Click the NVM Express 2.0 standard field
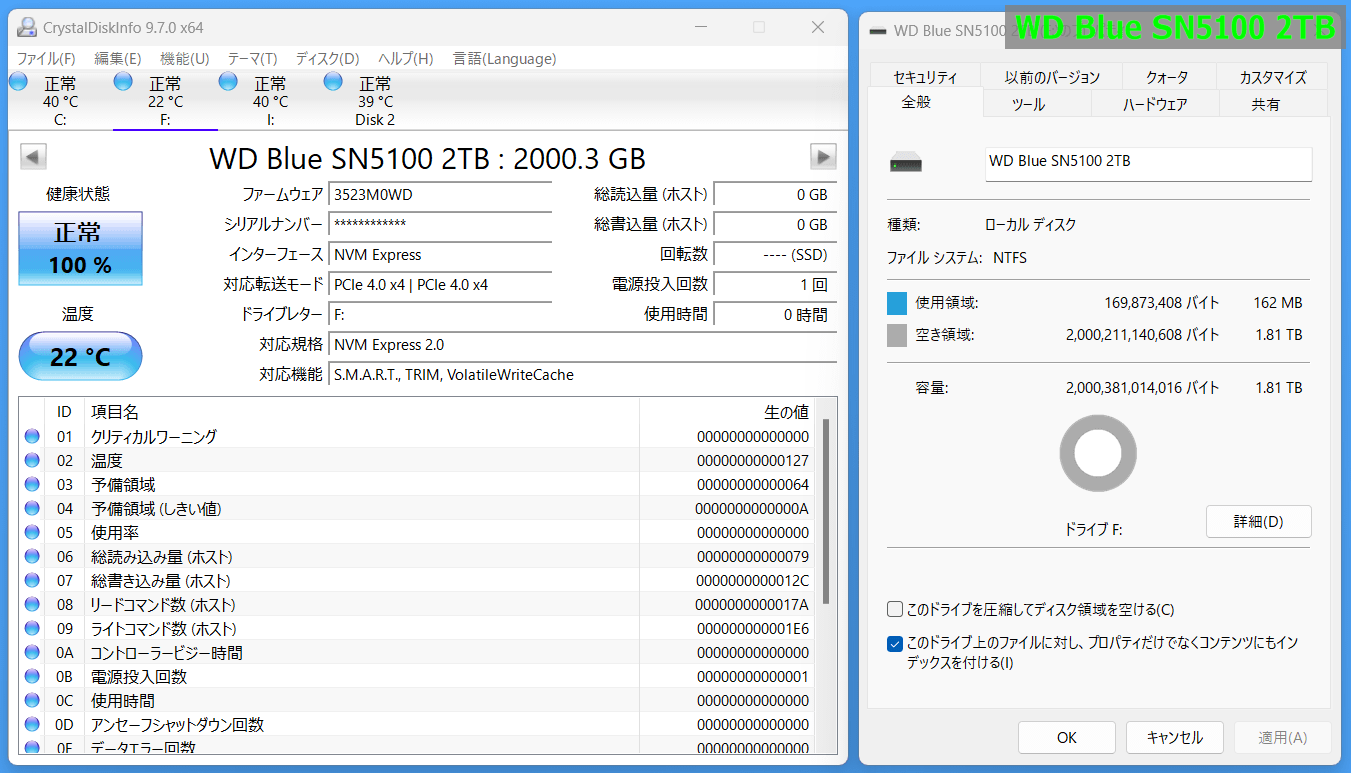This screenshot has width=1351, height=773. pos(583,345)
